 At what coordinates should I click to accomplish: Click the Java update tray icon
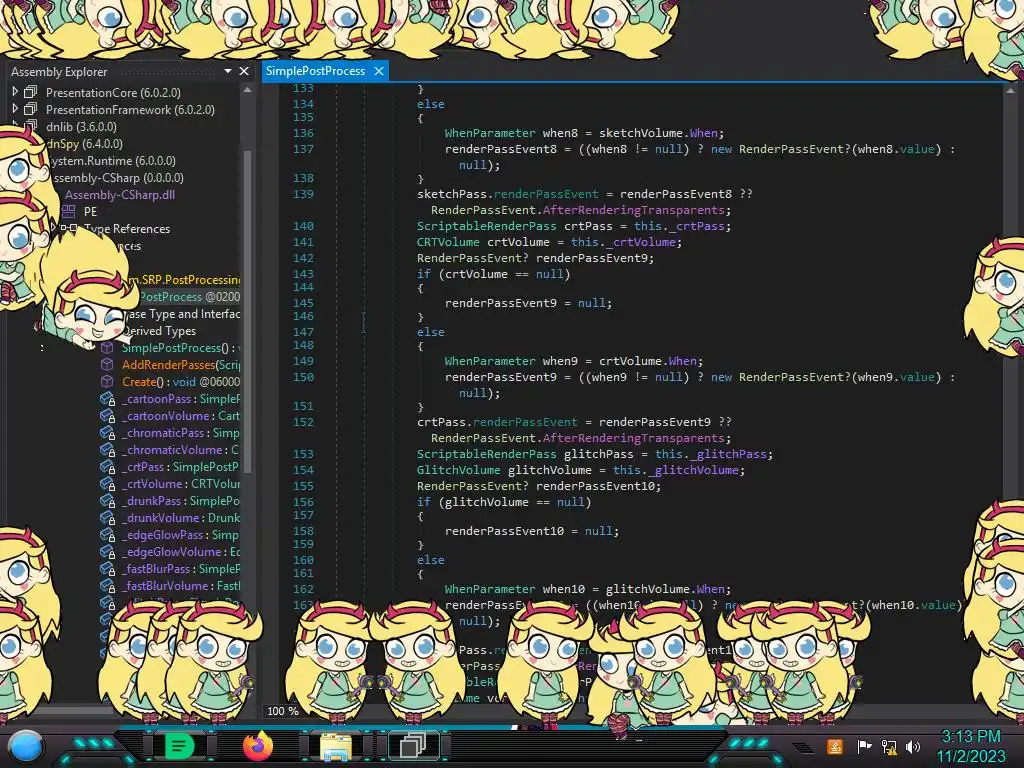[835, 746]
